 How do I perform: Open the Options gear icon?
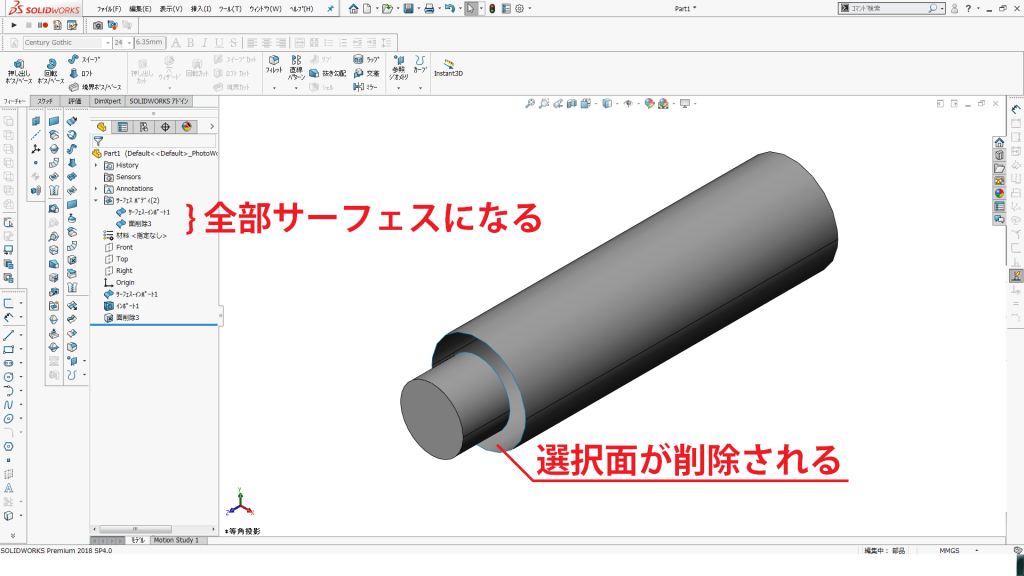click(x=520, y=8)
